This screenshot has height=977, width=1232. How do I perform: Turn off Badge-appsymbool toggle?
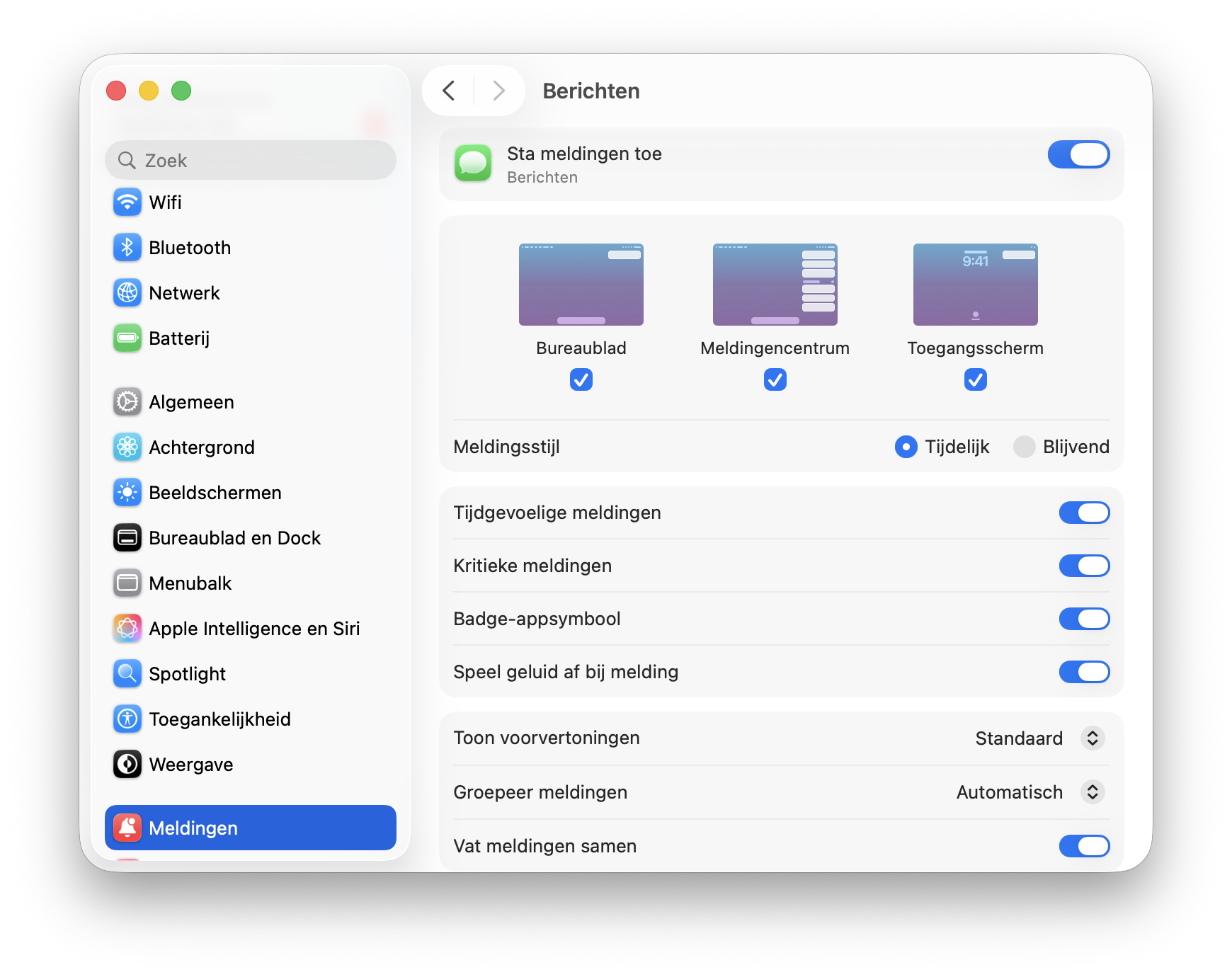pos(1084,619)
